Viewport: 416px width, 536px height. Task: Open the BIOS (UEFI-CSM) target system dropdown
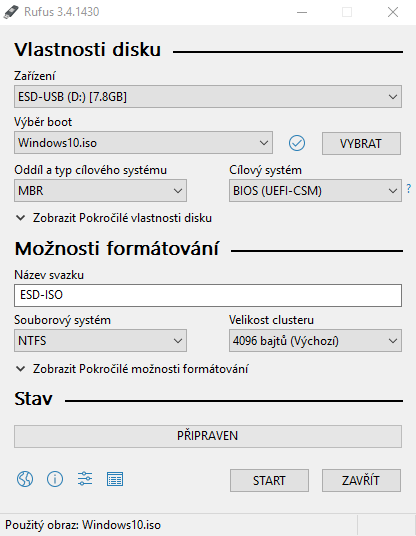click(315, 190)
